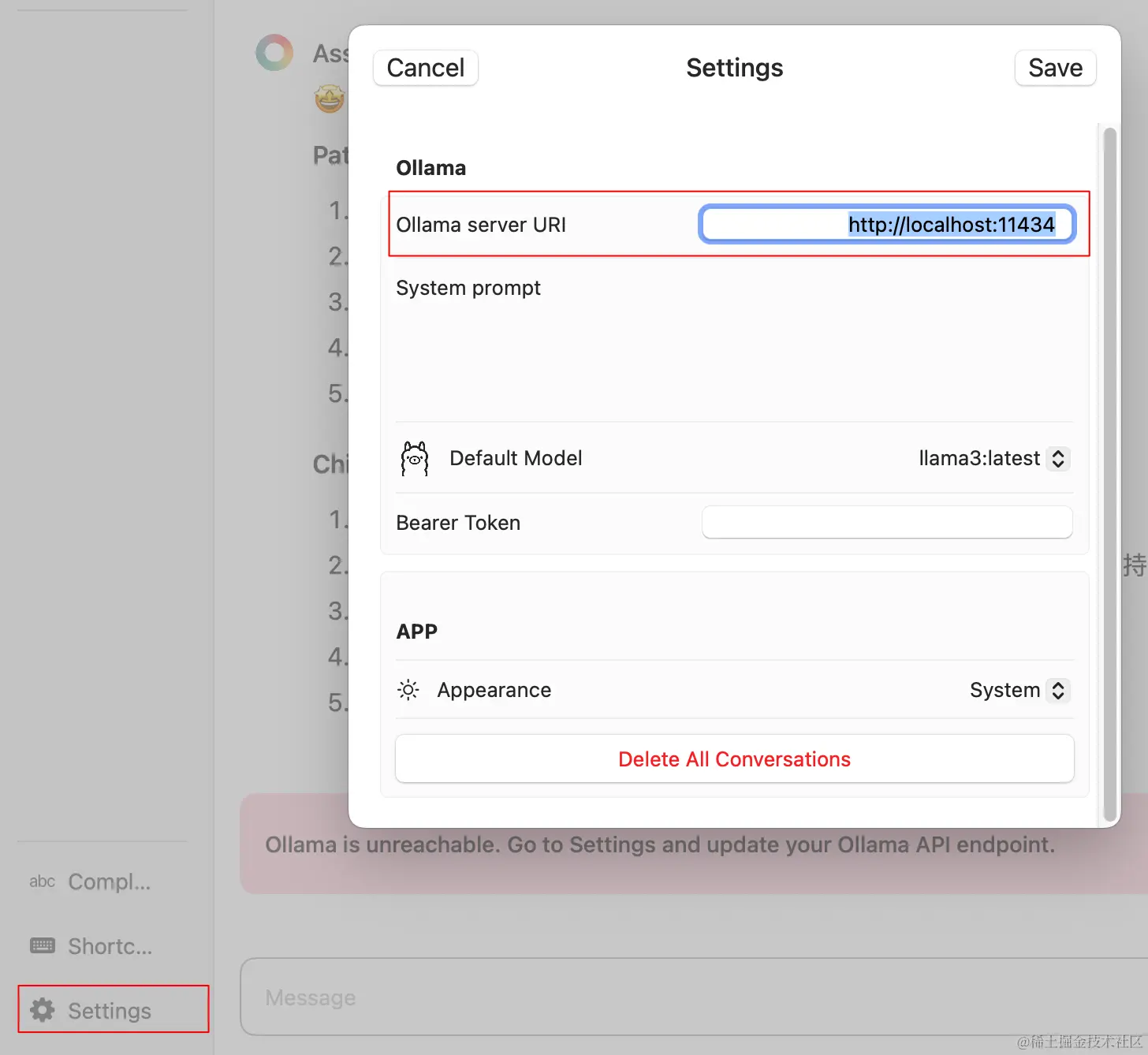
Task: Click the Default Model label
Action: [x=516, y=458]
